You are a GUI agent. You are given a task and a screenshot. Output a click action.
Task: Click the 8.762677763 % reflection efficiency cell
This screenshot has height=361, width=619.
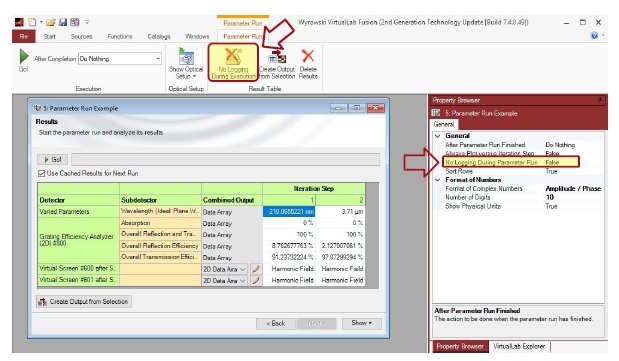[x=289, y=246]
